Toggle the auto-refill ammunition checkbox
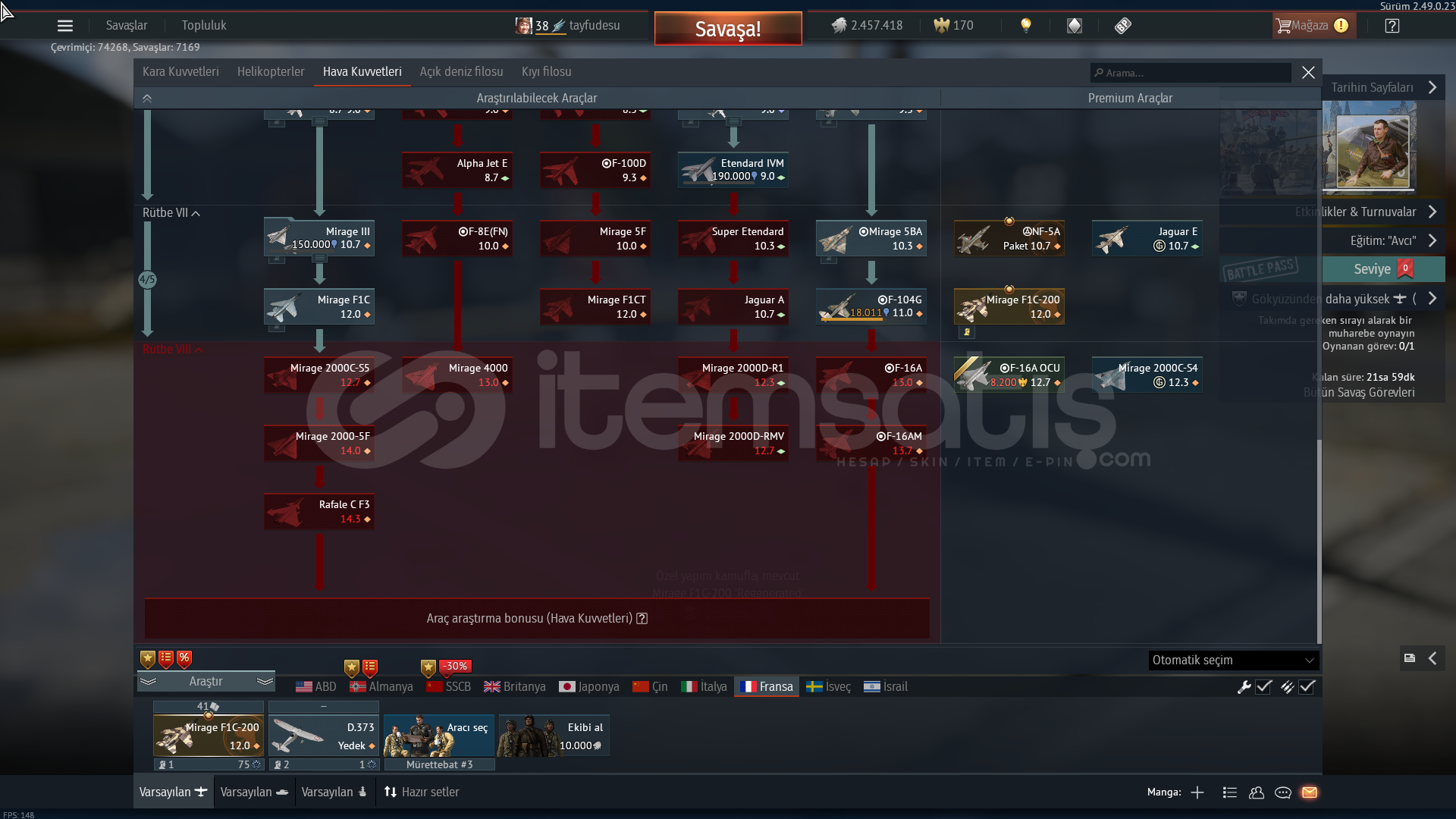 [x=1307, y=687]
